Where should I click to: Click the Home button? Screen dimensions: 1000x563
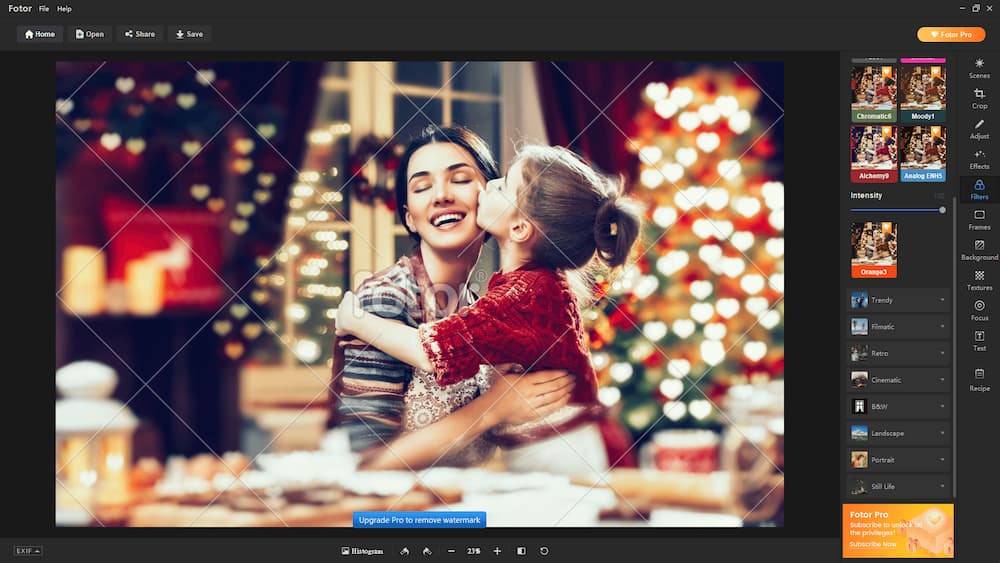[x=40, y=34]
